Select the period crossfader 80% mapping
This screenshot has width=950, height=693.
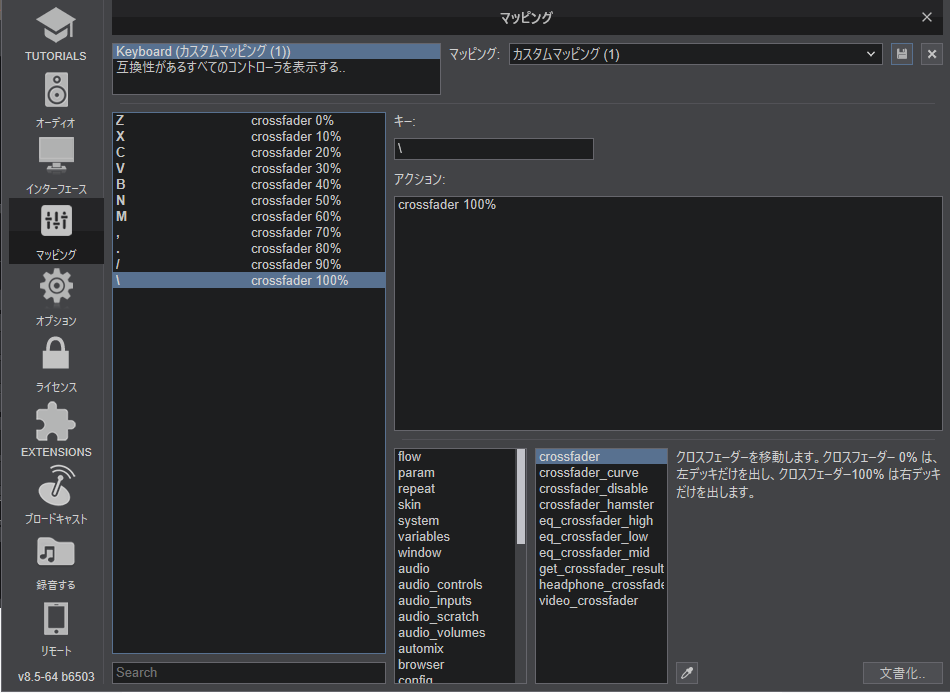pos(248,248)
